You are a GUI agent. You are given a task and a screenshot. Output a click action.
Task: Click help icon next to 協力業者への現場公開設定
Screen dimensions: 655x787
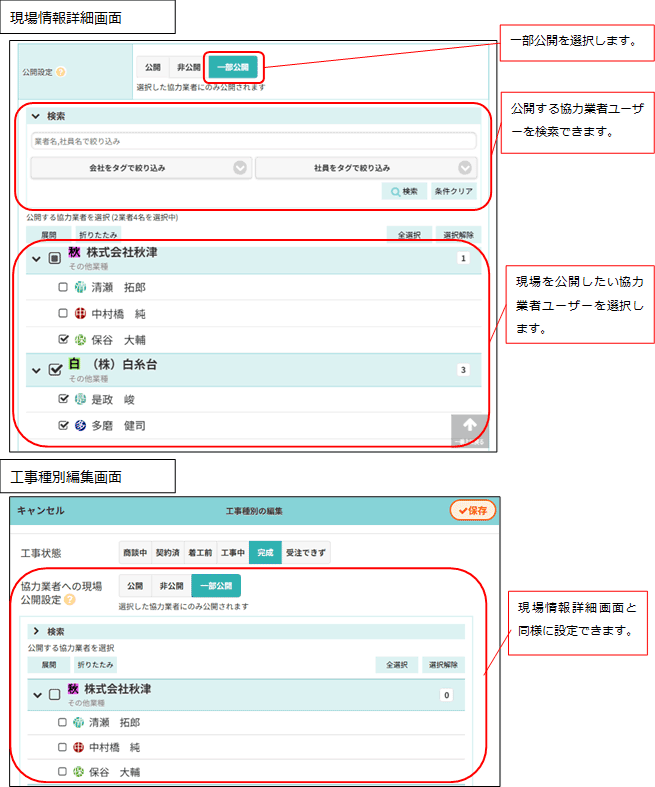(x=70, y=600)
